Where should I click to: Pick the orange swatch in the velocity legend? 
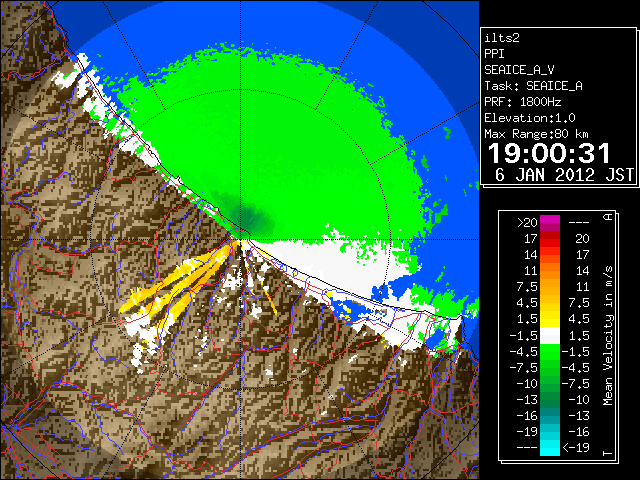click(550, 273)
